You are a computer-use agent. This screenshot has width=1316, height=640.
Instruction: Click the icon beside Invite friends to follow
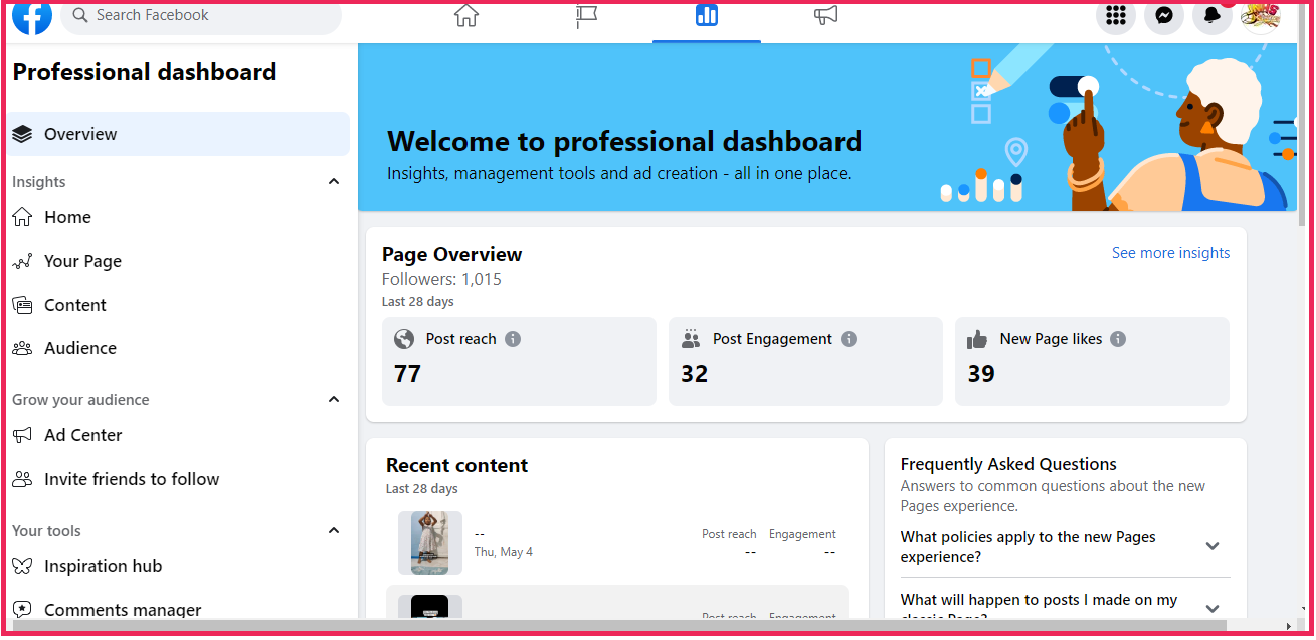tap(22, 479)
